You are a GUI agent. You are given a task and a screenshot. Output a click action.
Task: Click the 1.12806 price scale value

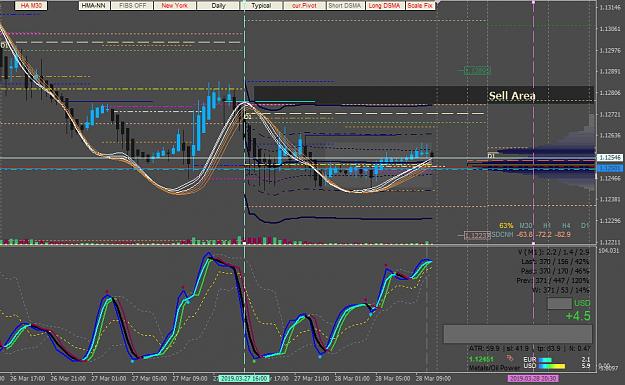pos(610,93)
